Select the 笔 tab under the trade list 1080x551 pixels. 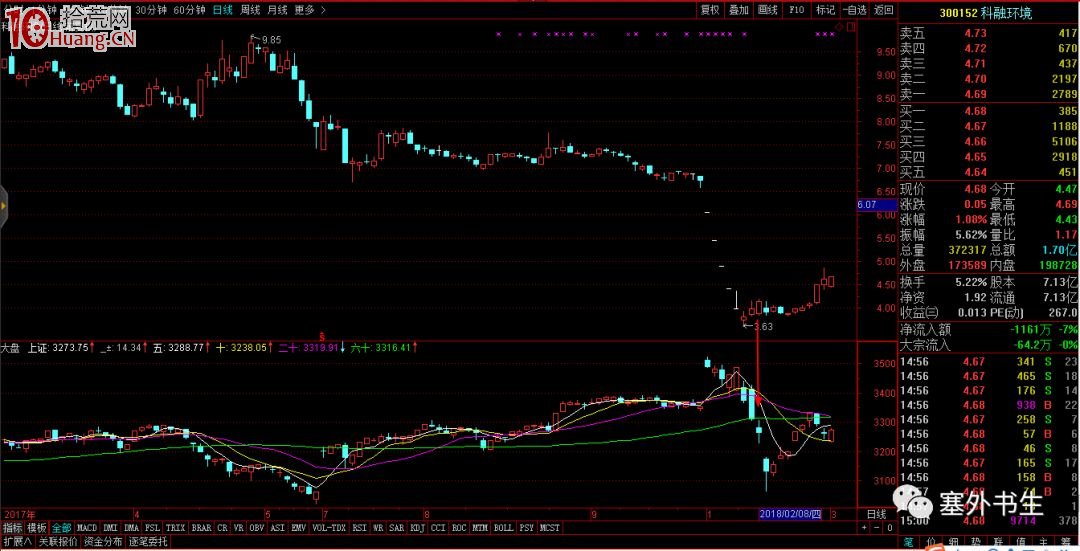pyautogui.click(x=908, y=544)
